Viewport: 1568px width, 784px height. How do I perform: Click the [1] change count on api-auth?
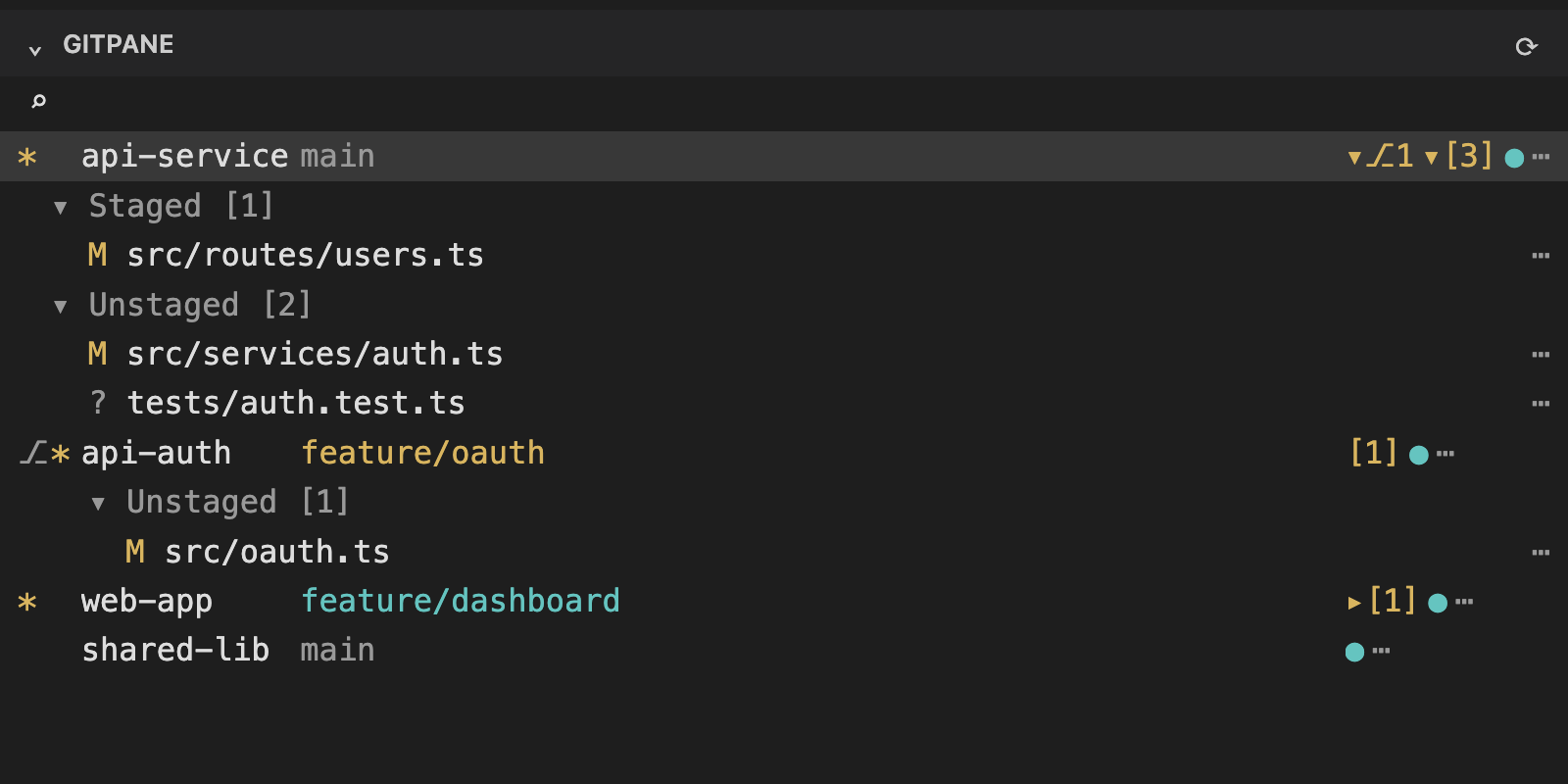pyautogui.click(x=1374, y=452)
